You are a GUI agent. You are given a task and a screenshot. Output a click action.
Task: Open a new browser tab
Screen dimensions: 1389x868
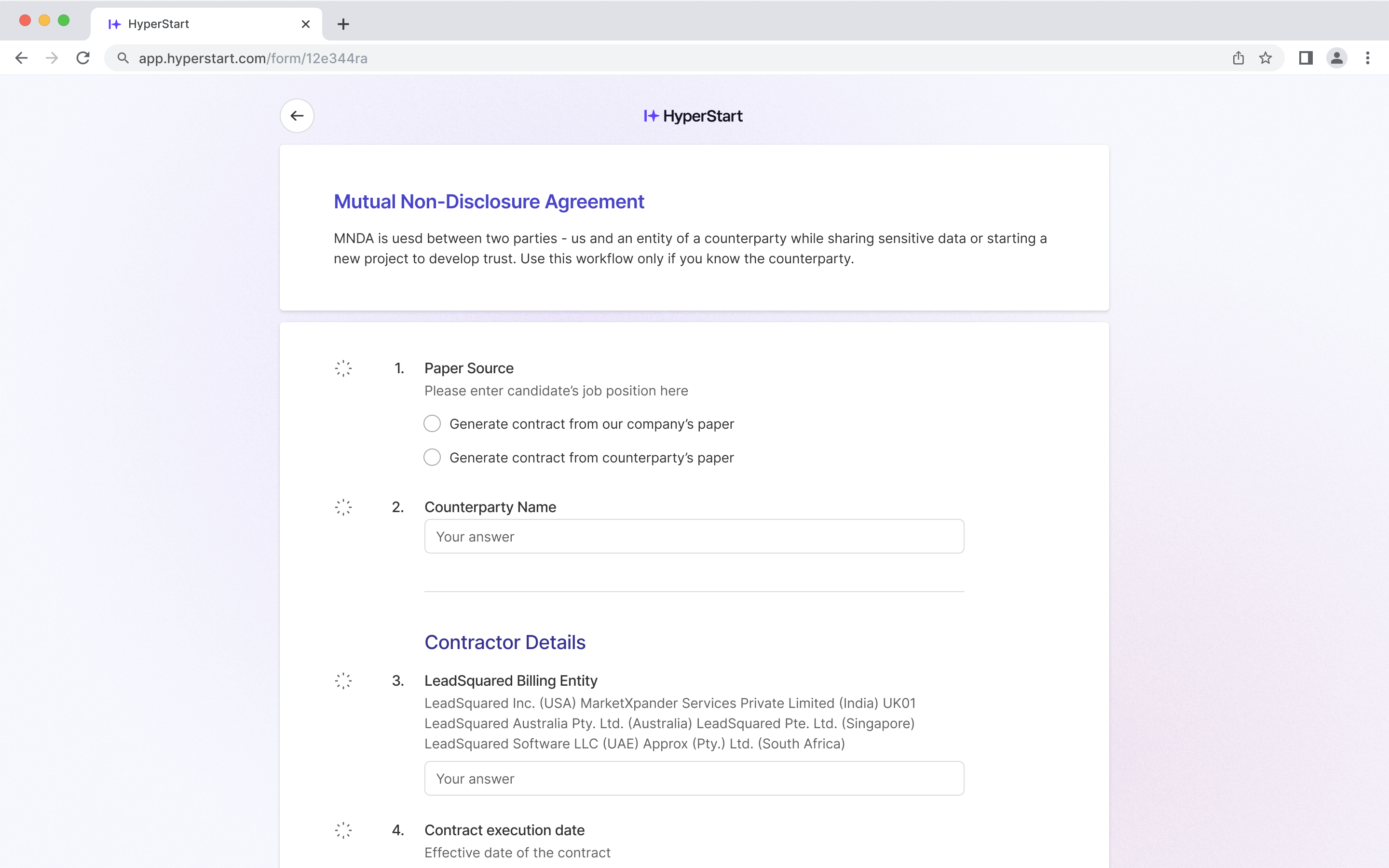(343, 24)
